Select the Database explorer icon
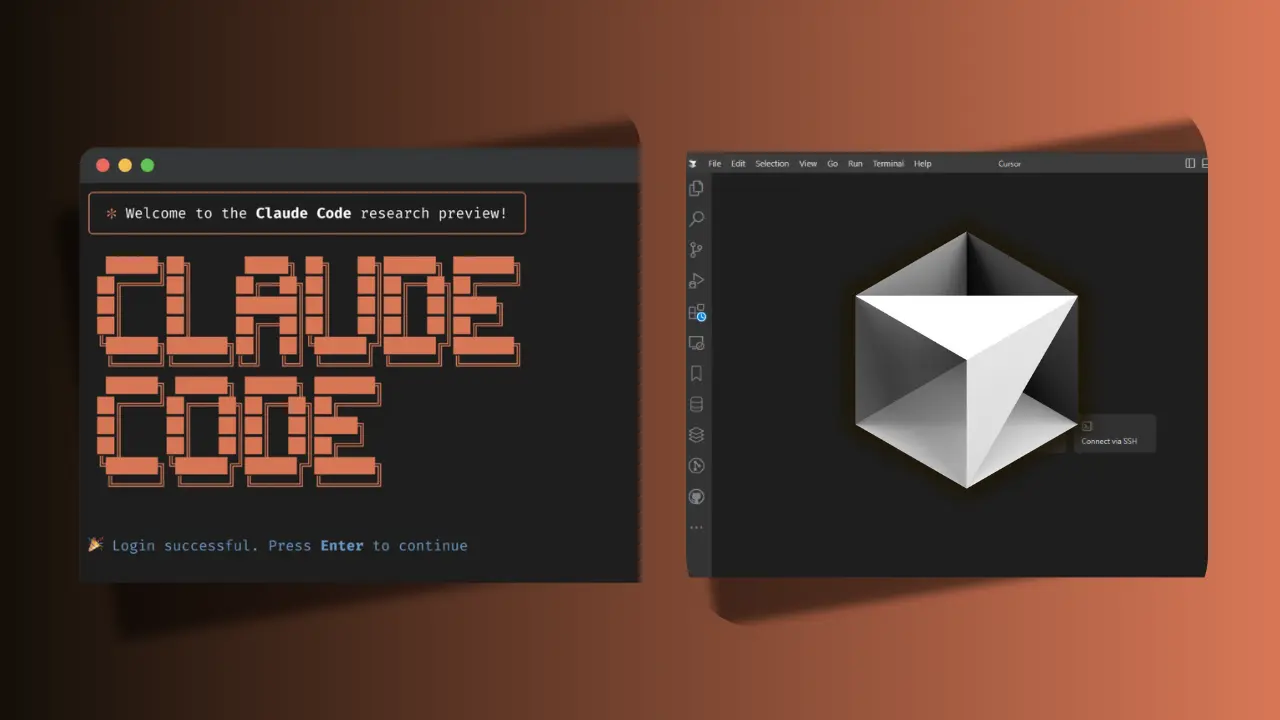 pos(697,403)
